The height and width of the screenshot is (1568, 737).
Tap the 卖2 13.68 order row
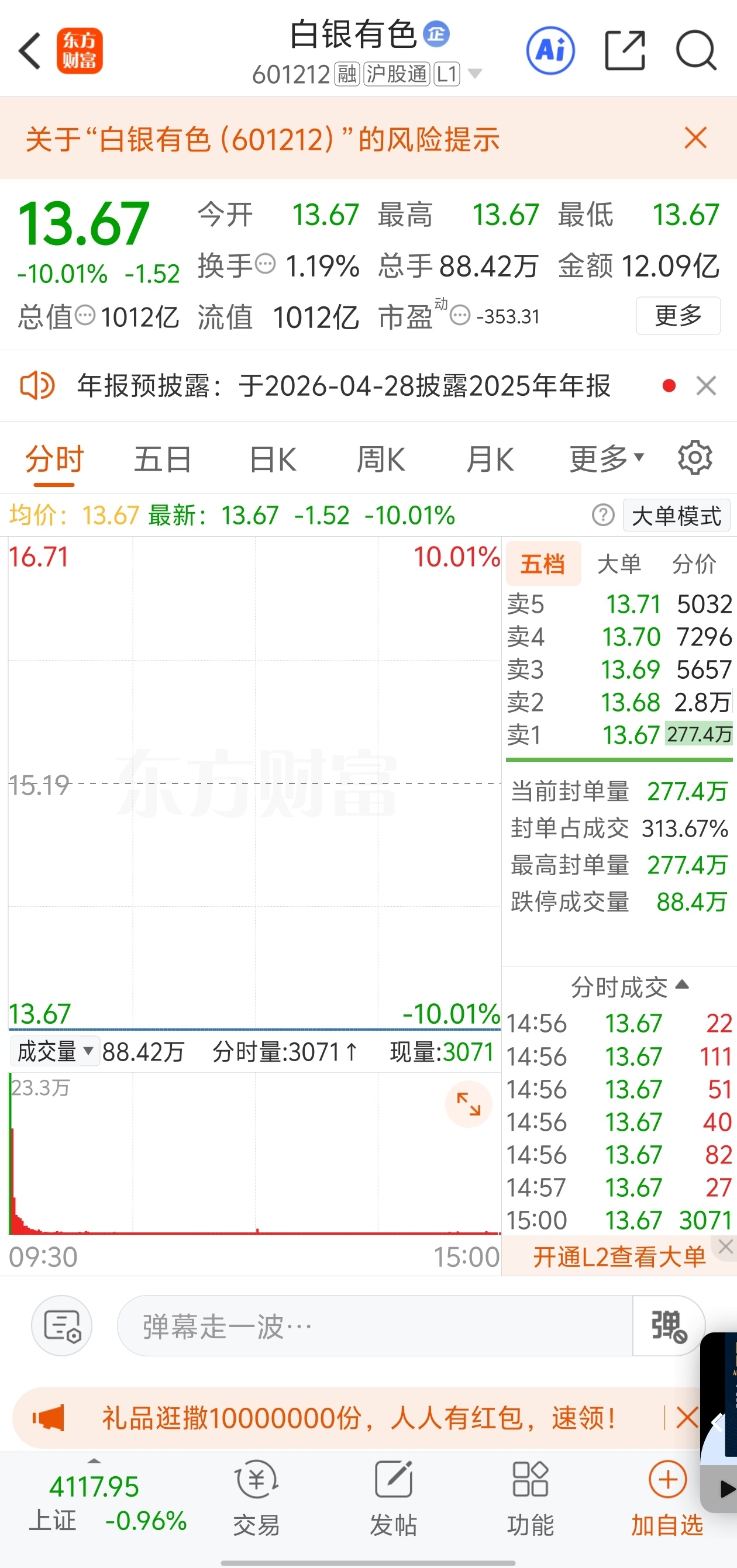pos(619,702)
